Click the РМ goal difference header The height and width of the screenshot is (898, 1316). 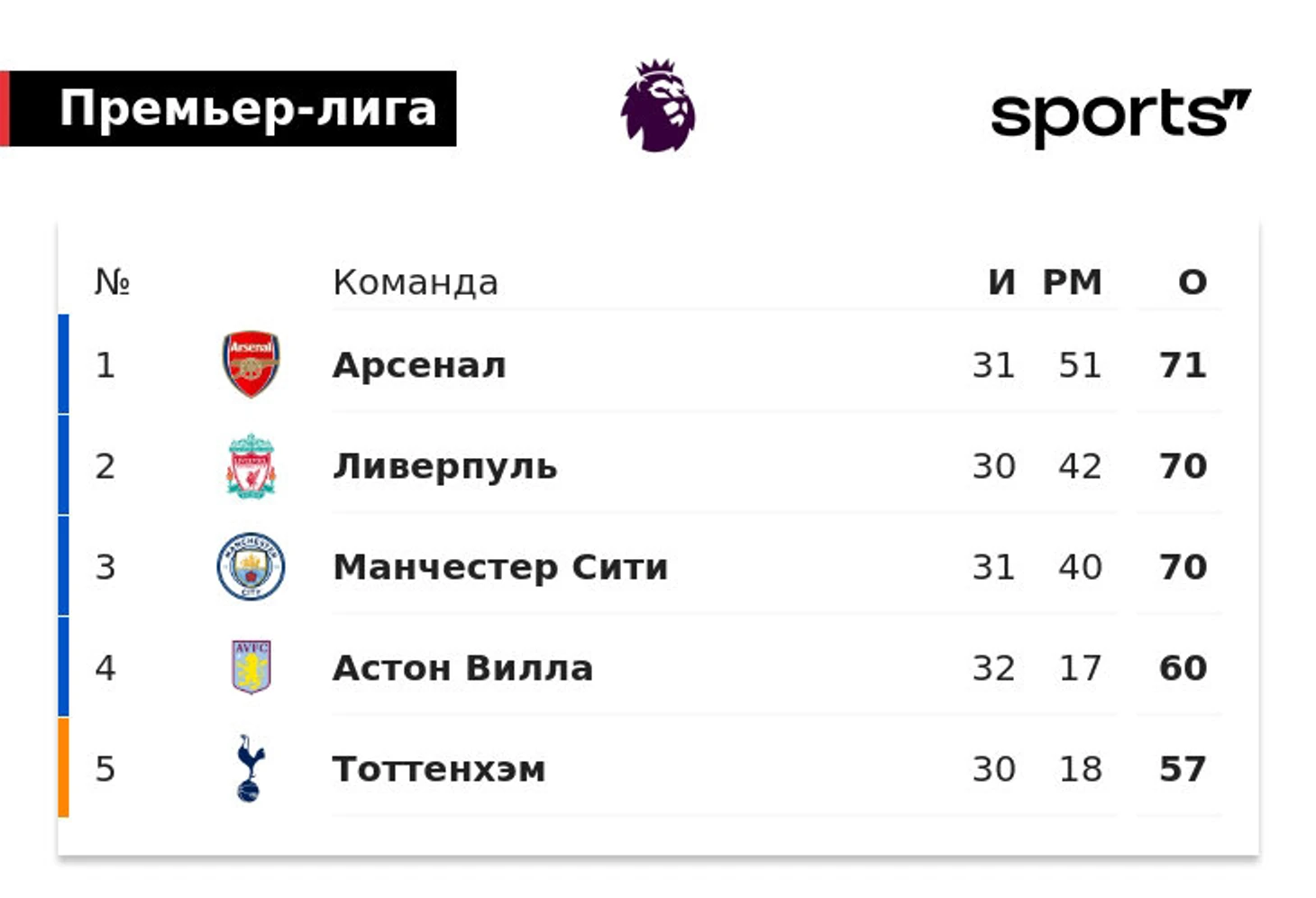click(x=1072, y=282)
